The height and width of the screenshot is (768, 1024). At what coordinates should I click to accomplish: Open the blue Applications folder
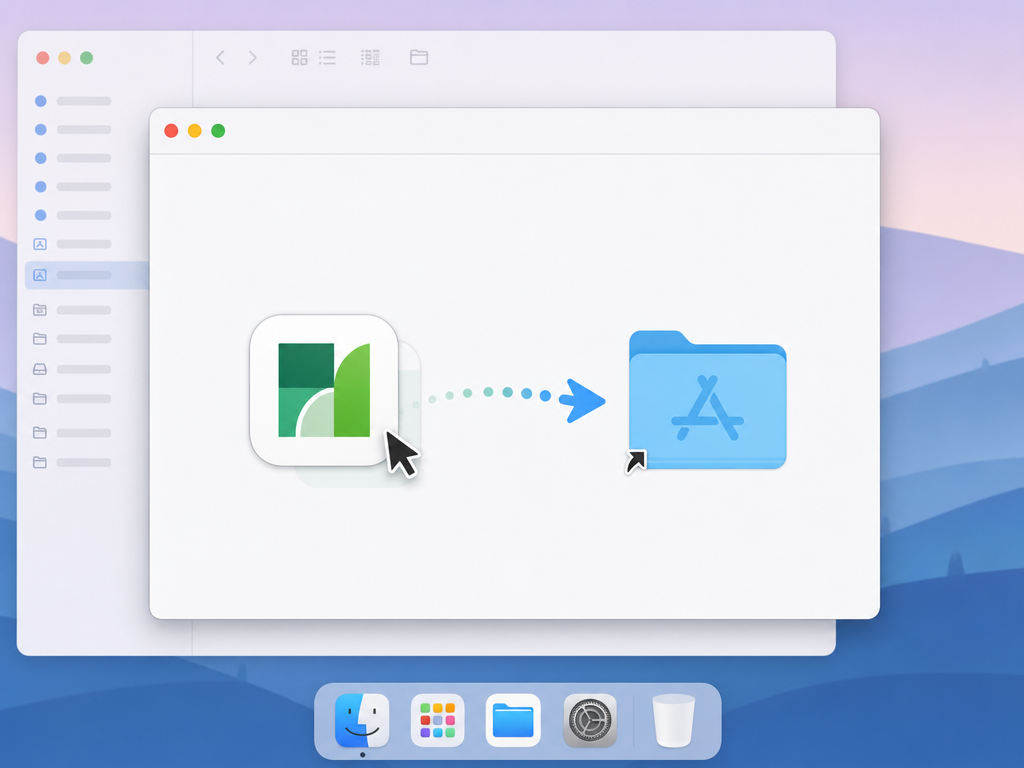(707, 400)
